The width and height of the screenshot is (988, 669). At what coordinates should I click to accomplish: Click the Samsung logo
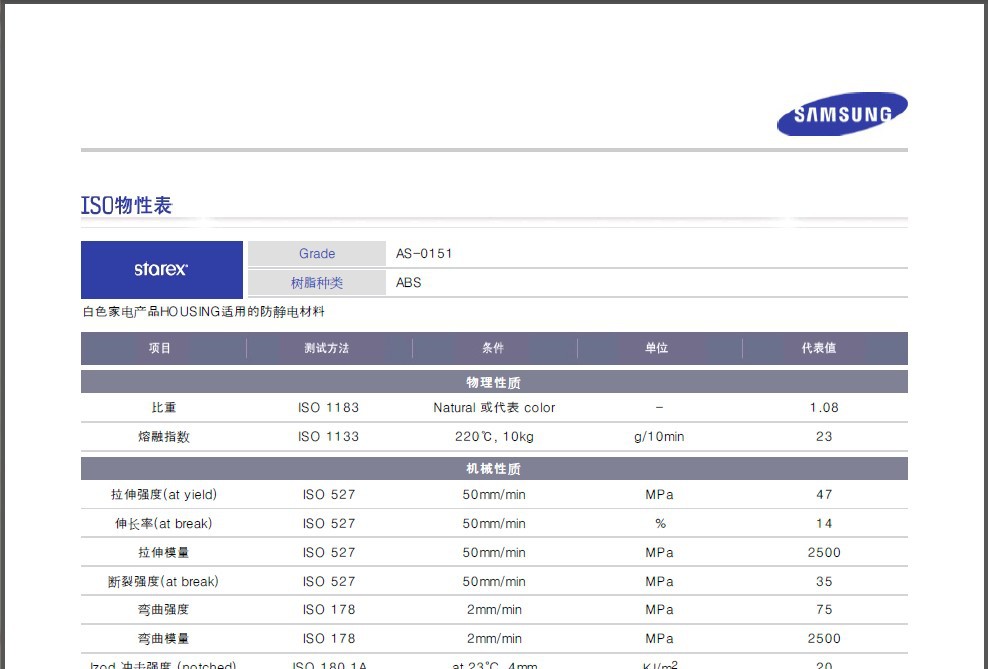tap(842, 114)
